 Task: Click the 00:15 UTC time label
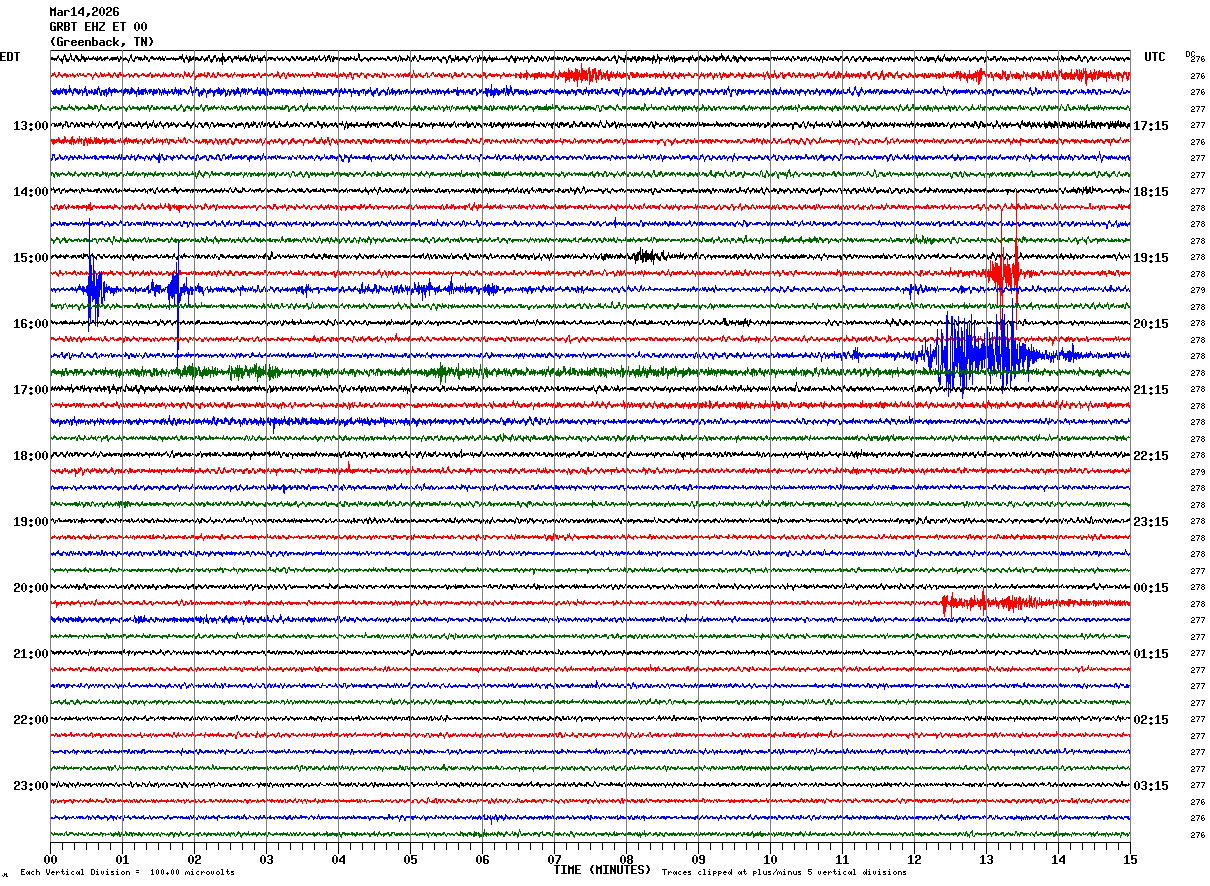(1151, 588)
